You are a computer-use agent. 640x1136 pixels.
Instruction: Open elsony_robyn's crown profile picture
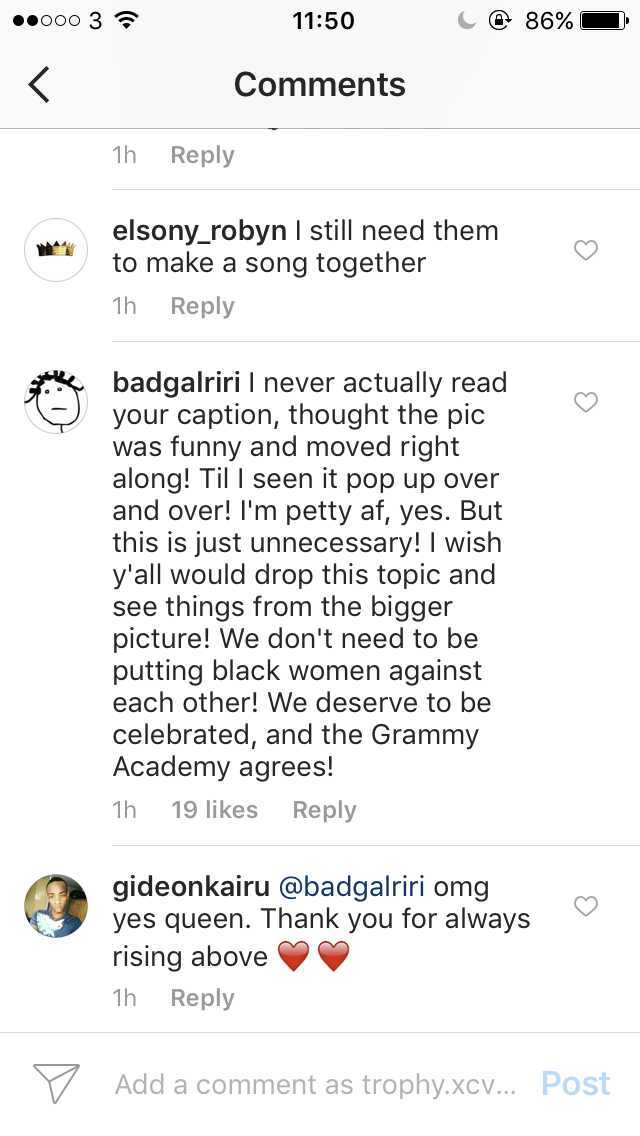tap(56, 250)
